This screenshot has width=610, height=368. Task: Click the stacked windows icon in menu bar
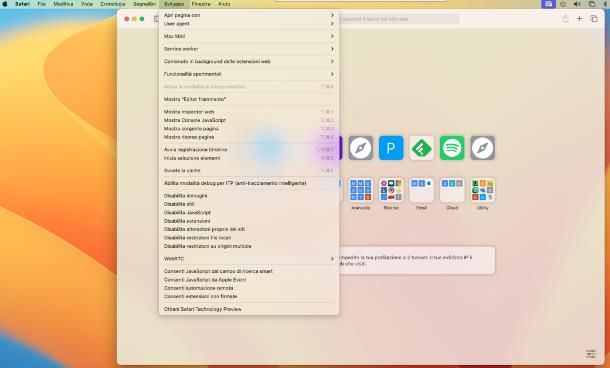tap(592, 4)
